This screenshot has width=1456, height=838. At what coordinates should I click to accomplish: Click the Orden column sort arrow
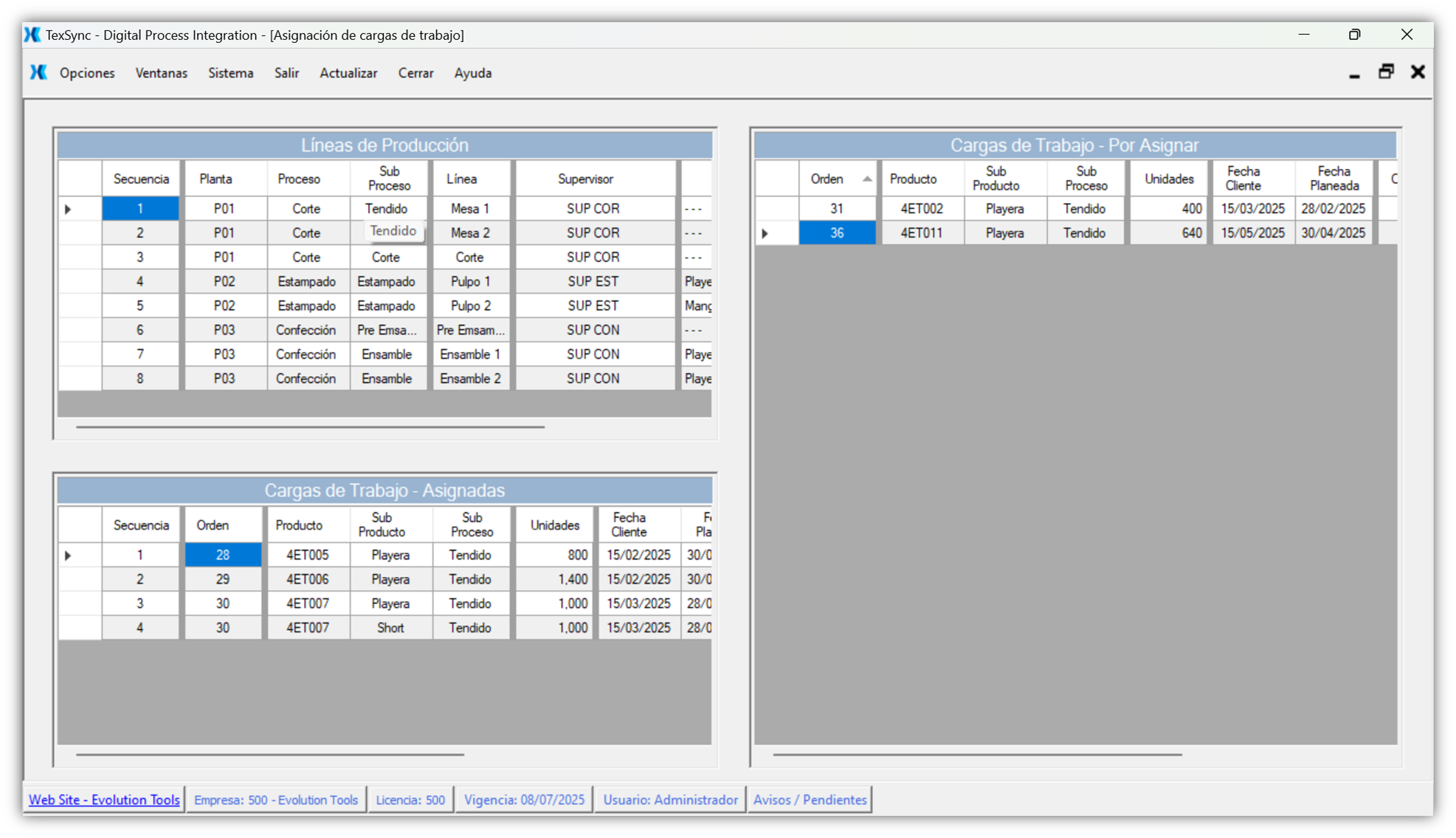point(867,179)
